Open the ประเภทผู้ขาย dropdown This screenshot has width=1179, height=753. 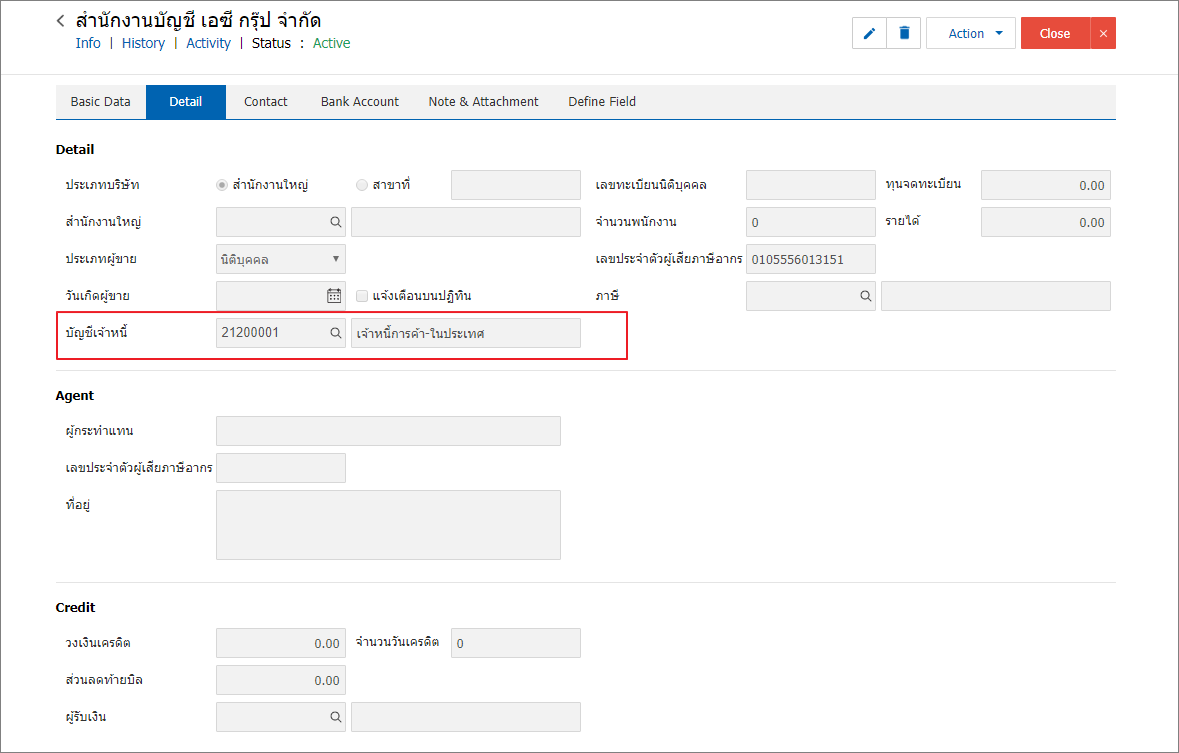point(280,259)
